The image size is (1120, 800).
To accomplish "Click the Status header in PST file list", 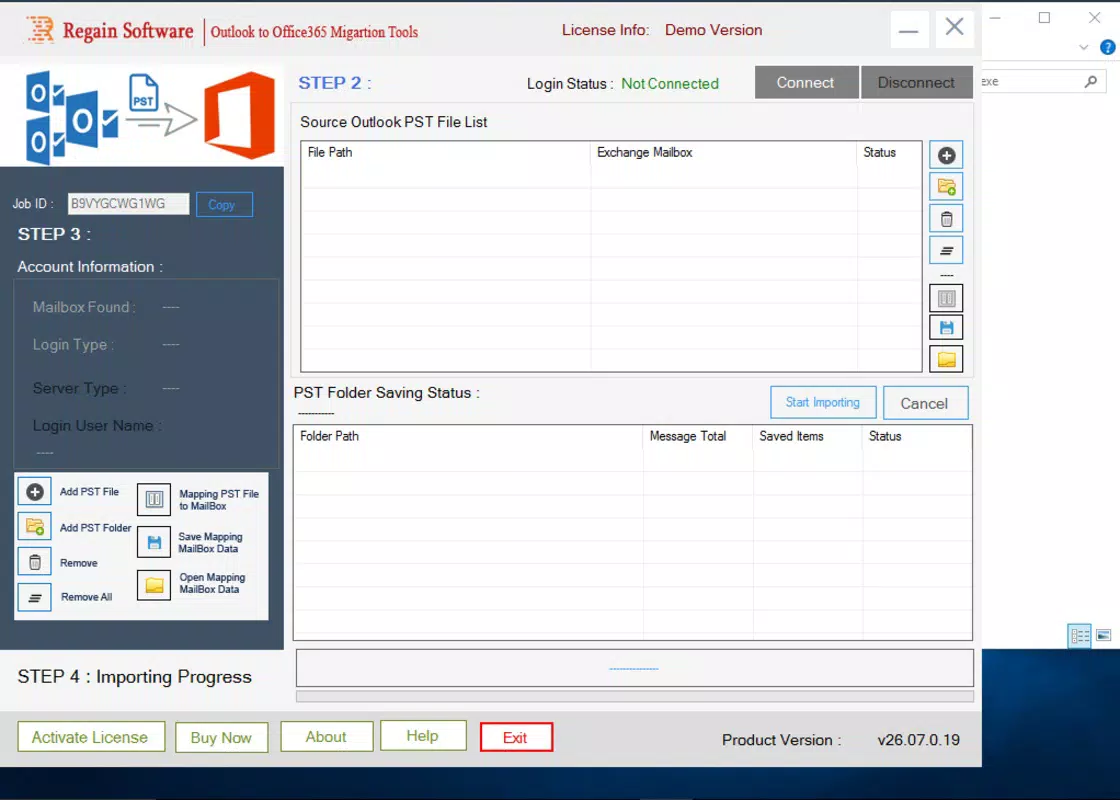I will tap(889, 152).
